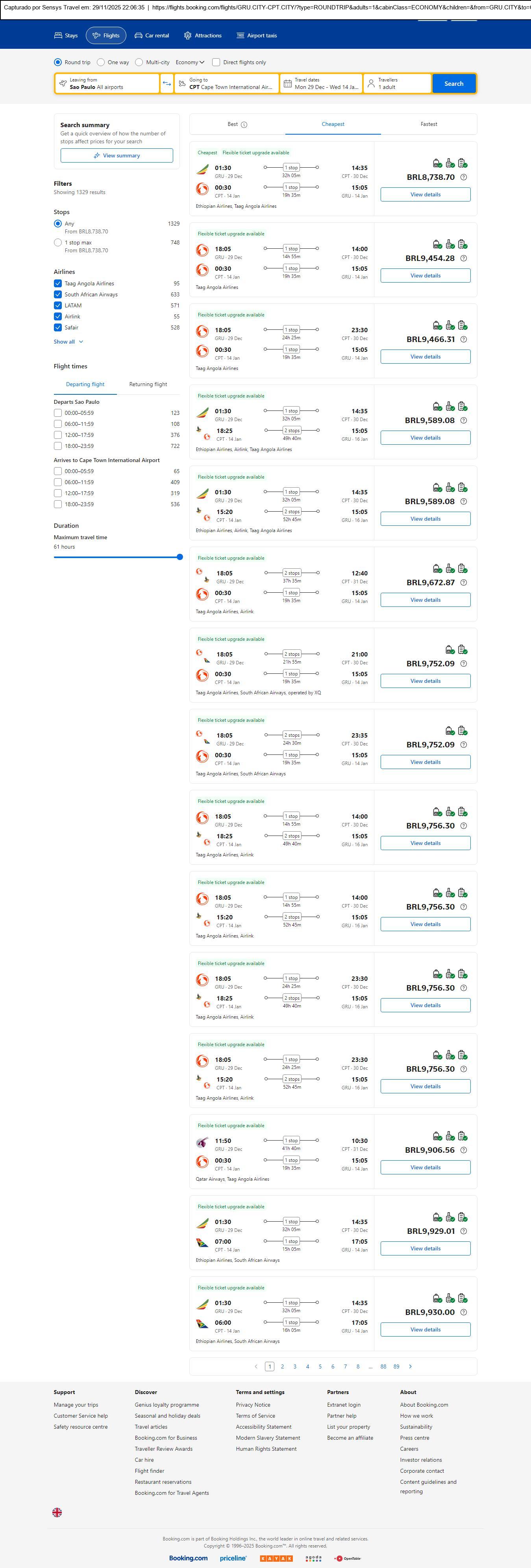Image resolution: width=531 pixels, height=1568 pixels.
Task: Open the Travellers selector showing 1 adult
Action: coord(397,83)
